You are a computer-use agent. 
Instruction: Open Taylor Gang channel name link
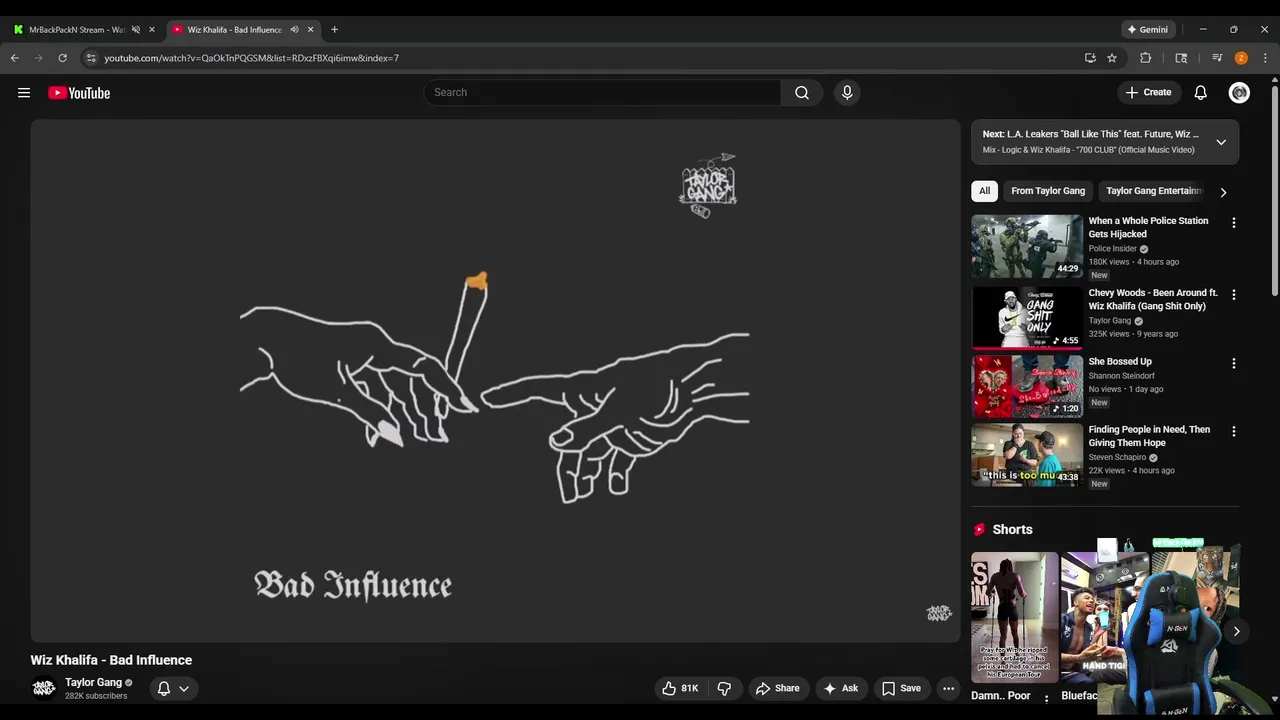(93, 682)
